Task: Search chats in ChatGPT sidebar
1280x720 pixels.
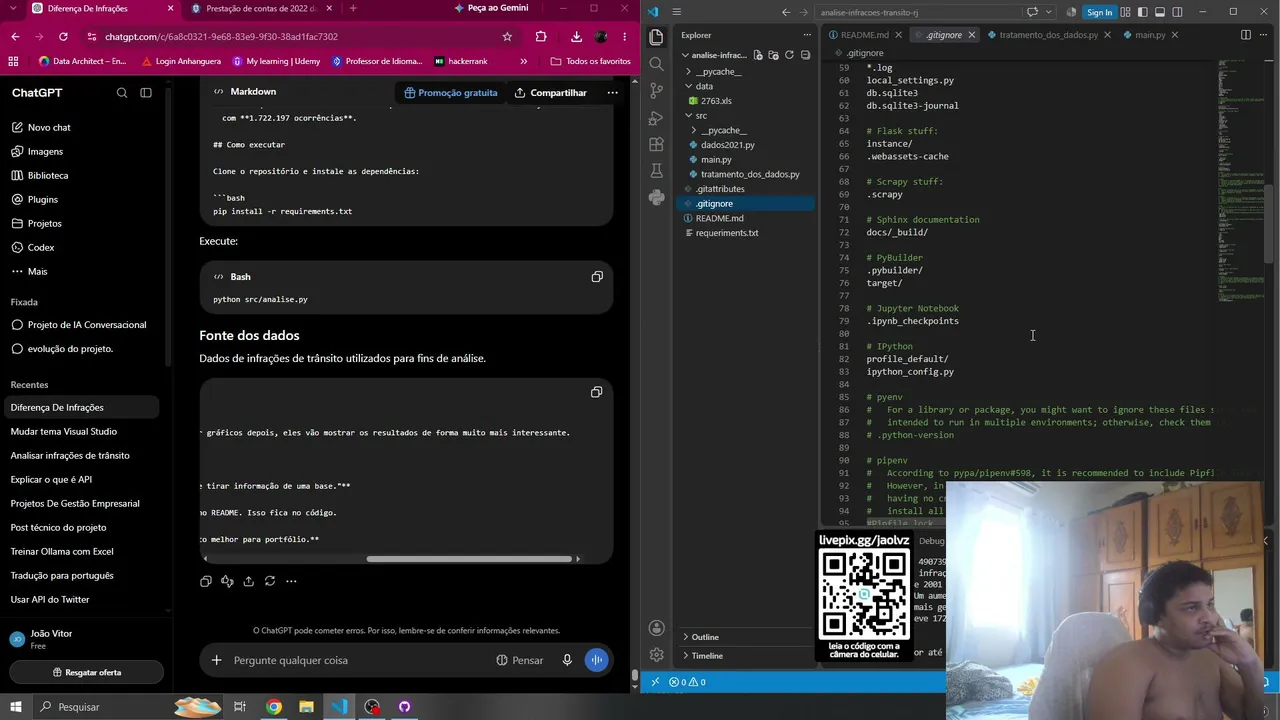Action: [x=122, y=93]
